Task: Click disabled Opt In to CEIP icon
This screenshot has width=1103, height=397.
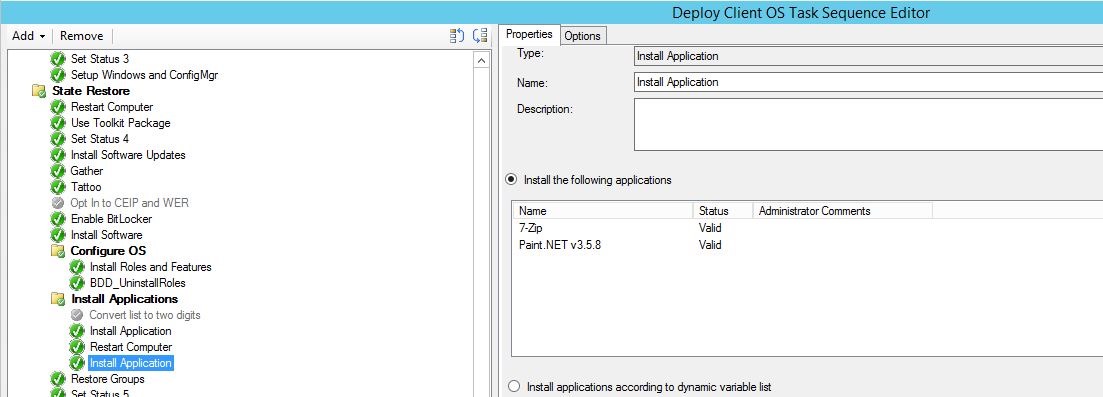Action: pyautogui.click(x=58, y=203)
